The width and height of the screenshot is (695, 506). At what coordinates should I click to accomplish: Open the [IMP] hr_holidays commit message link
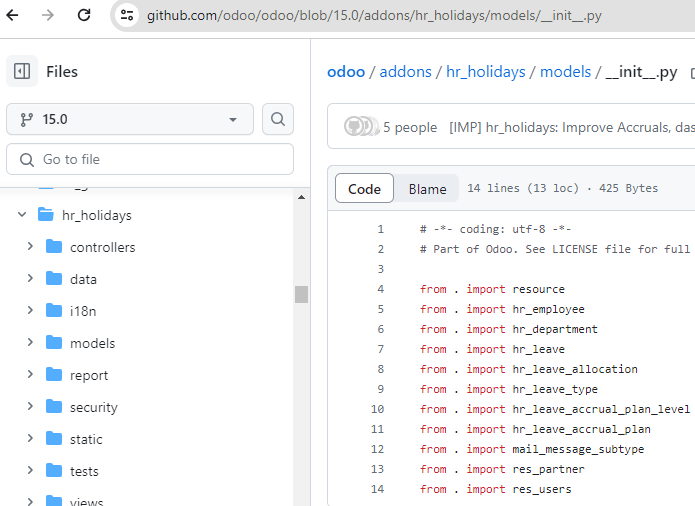(572, 127)
